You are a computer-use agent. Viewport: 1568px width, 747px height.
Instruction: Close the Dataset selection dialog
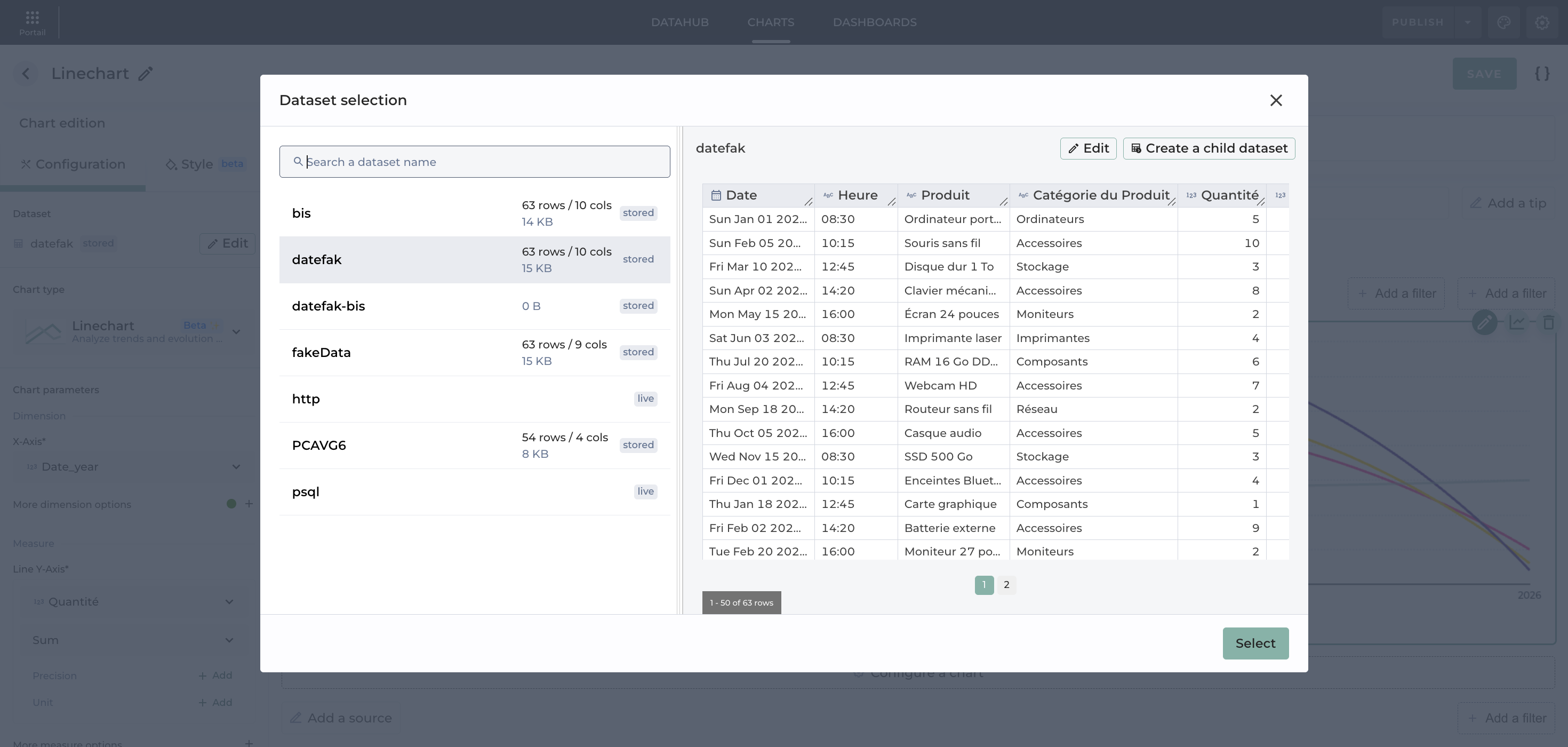pyautogui.click(x=1276, y=100)
